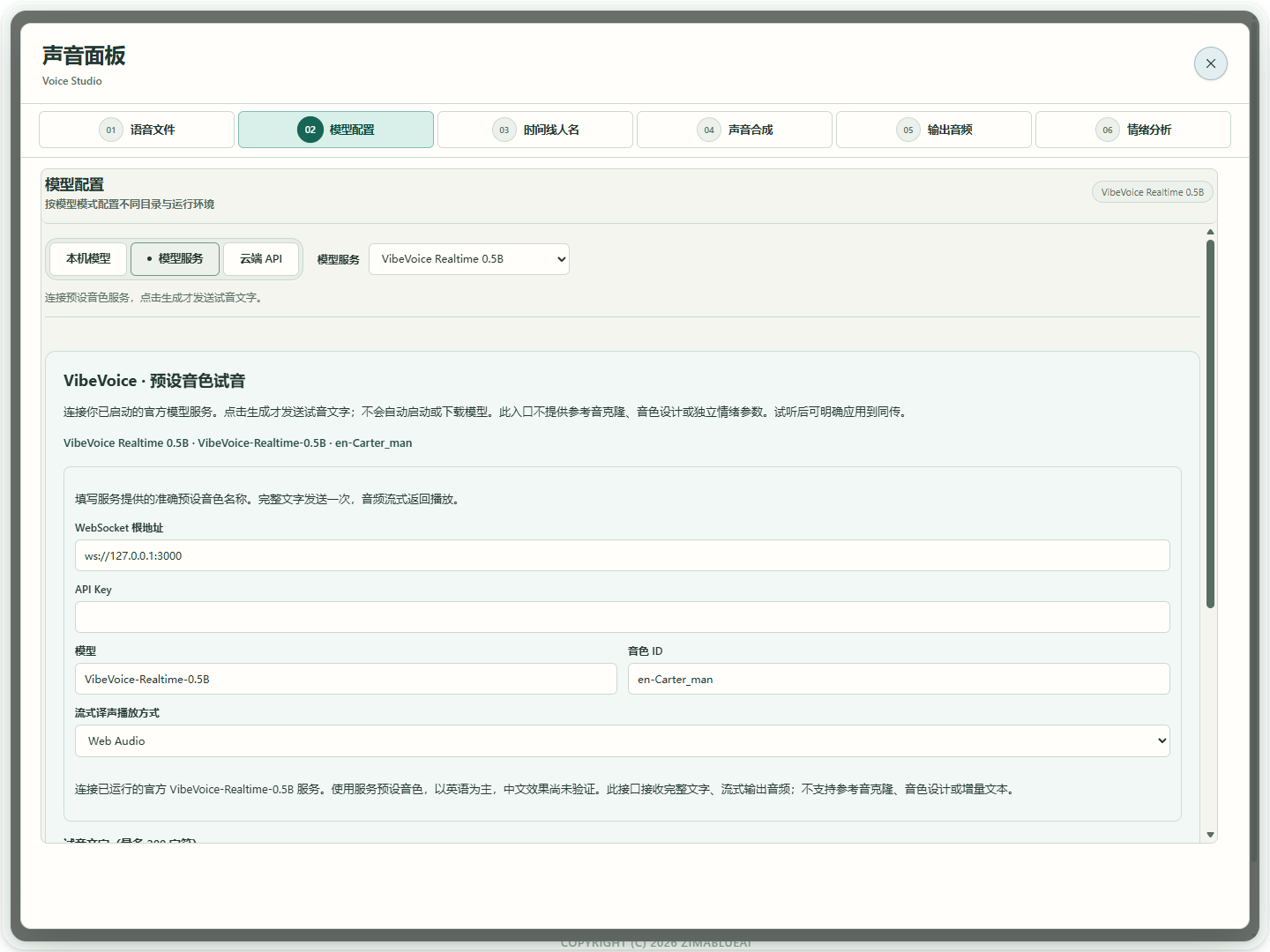
Task: Click the '音色 ID' label
Action: [x=646, y=651]
